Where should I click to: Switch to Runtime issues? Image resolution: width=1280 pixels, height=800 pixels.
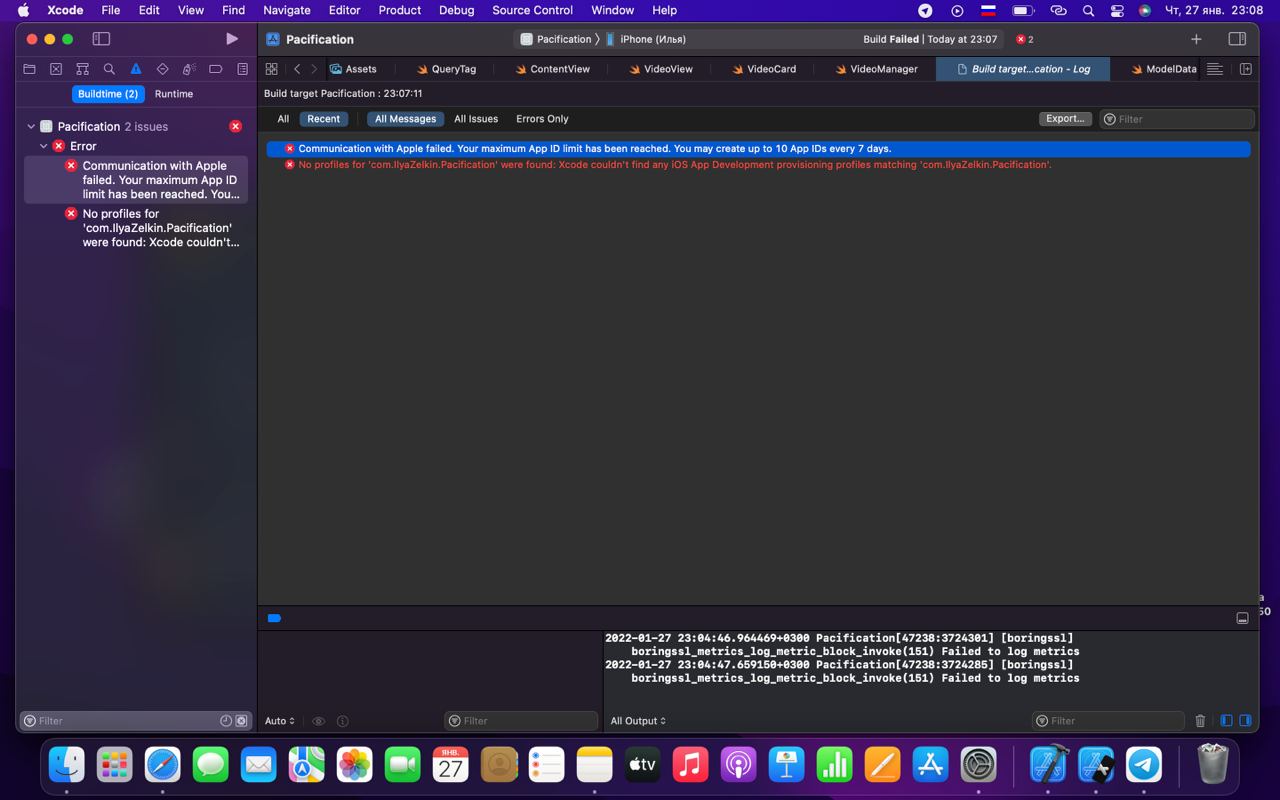174,94
